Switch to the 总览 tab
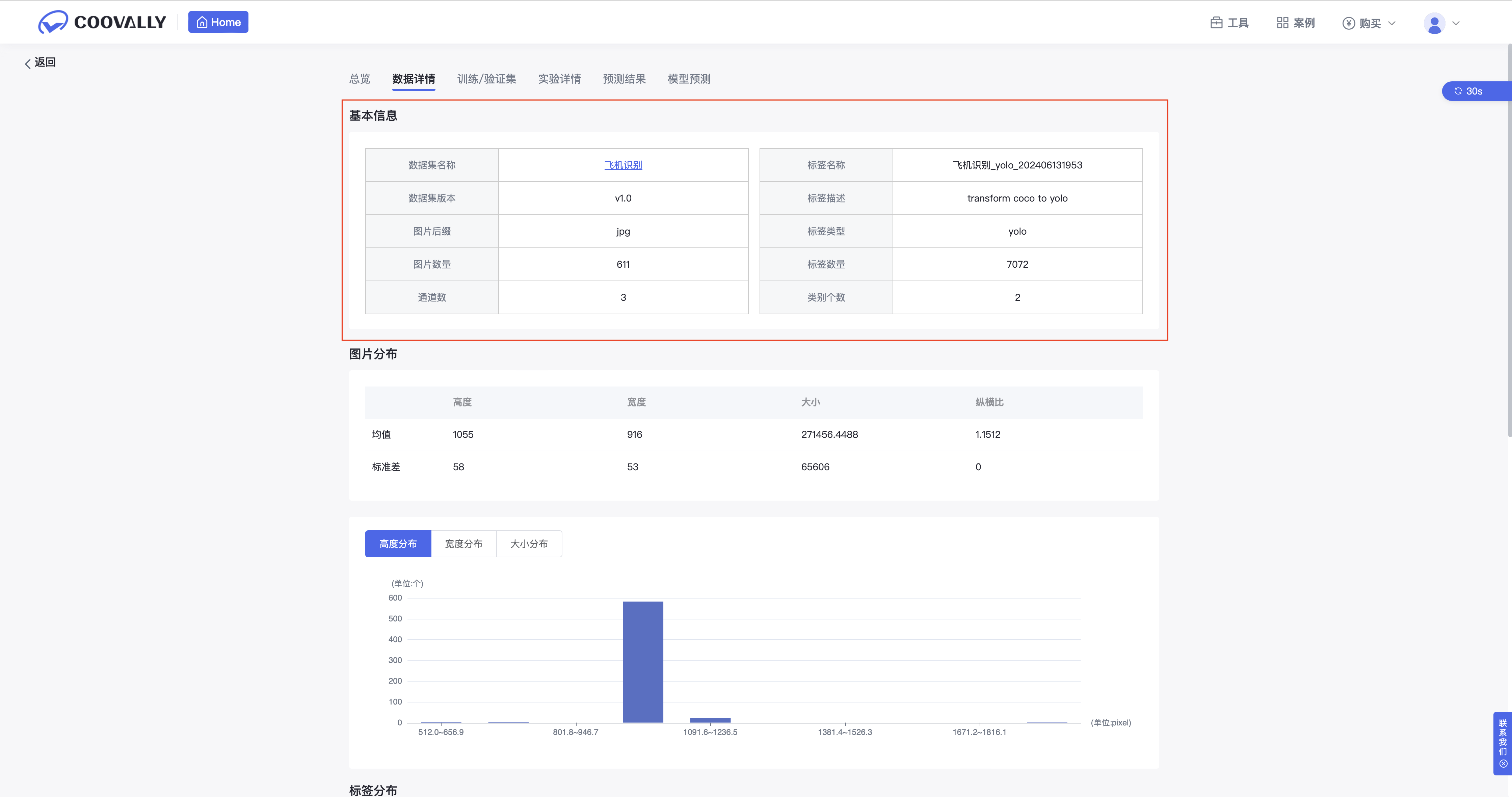The image size is (1512, 797). tap(360, 79)
